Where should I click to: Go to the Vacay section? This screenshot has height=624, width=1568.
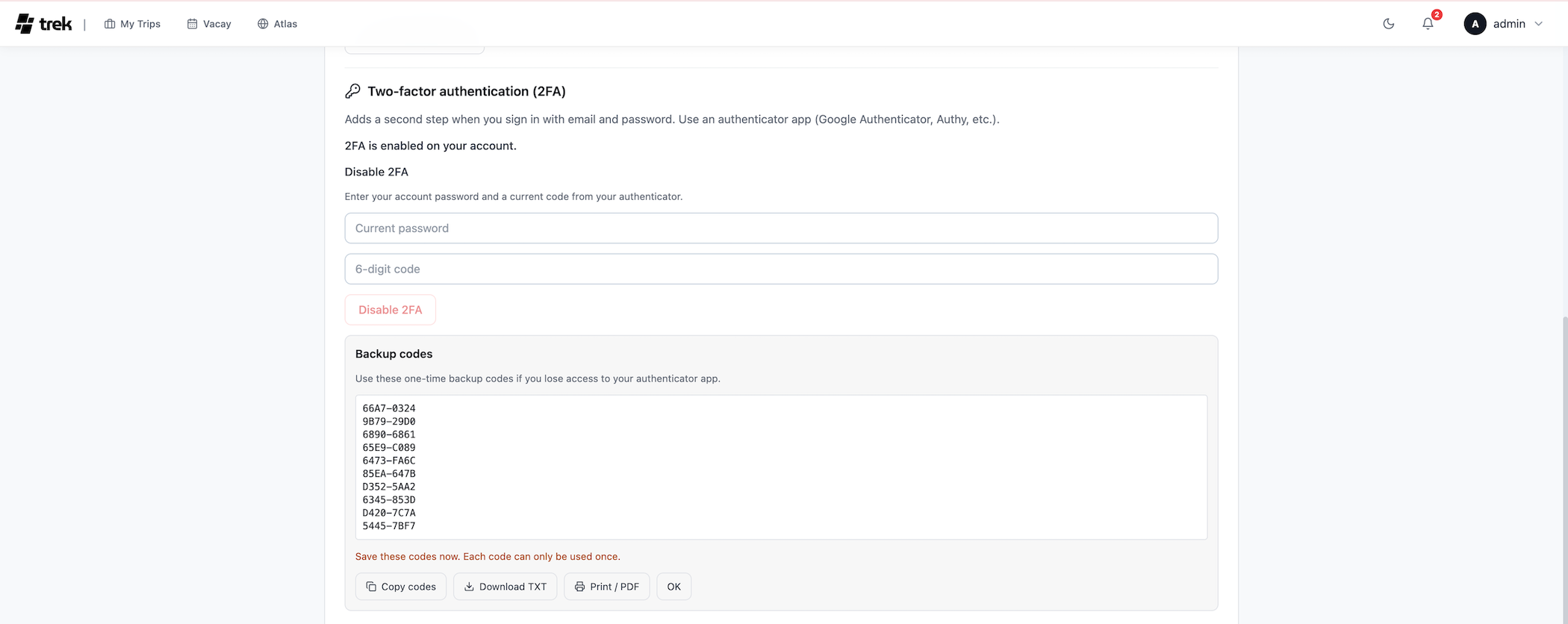click(x=217, y=24)
